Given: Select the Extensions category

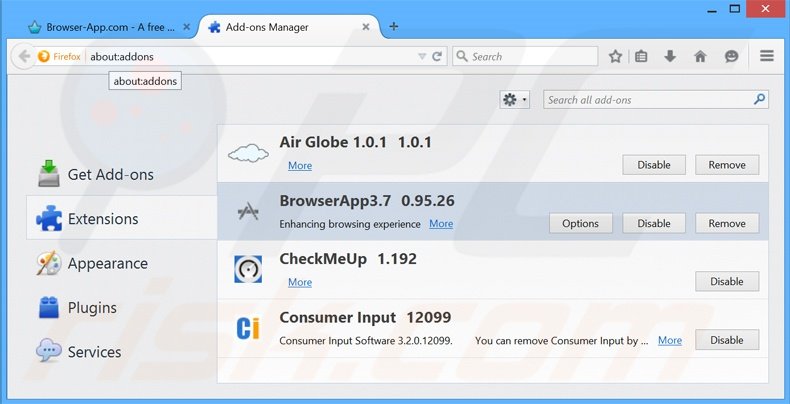Looking at the screenshot, I should pyautogui.click(x=121, y=218).
